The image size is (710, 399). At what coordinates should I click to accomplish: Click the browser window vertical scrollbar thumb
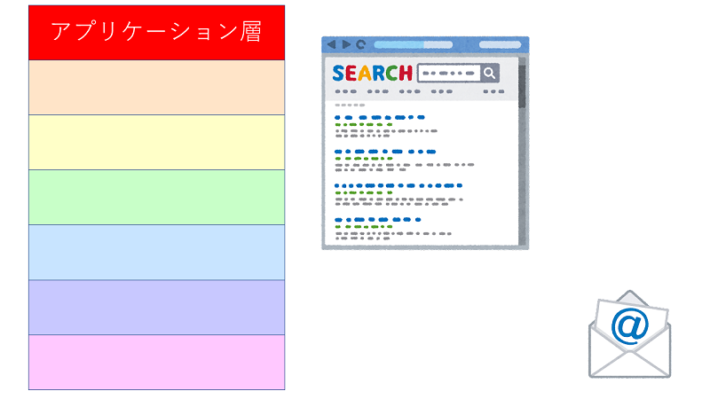(x=522, y=86)
